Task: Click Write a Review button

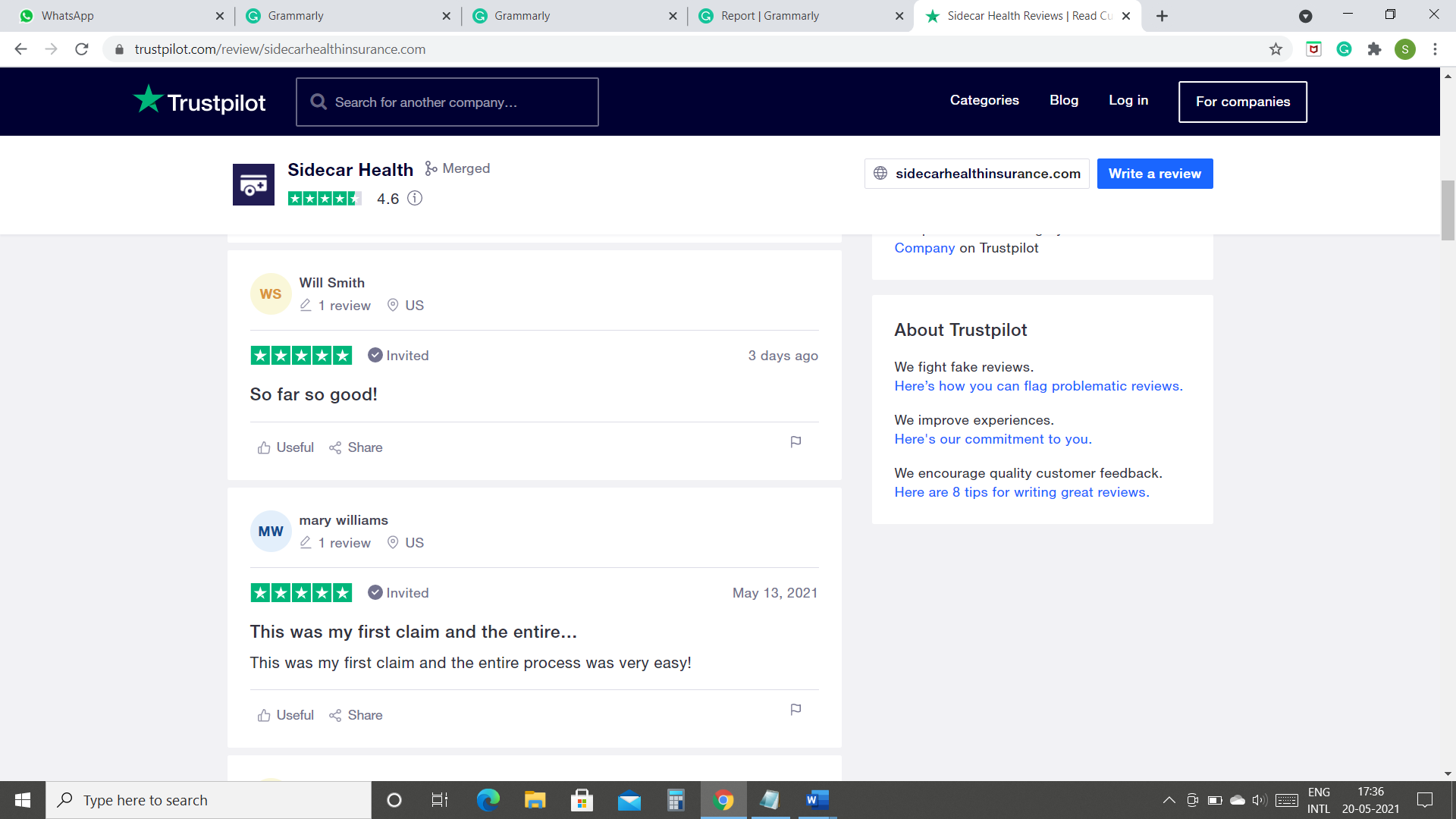Action: click(1155, 173)
